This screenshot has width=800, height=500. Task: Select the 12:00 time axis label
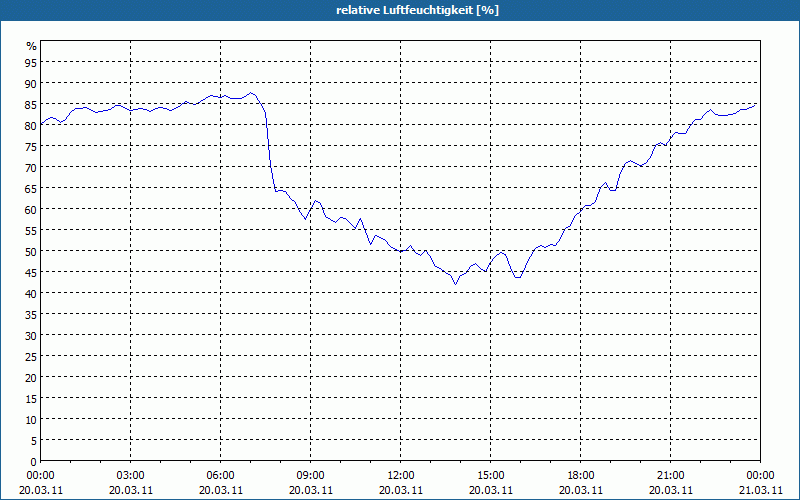(x=400, y=475)
